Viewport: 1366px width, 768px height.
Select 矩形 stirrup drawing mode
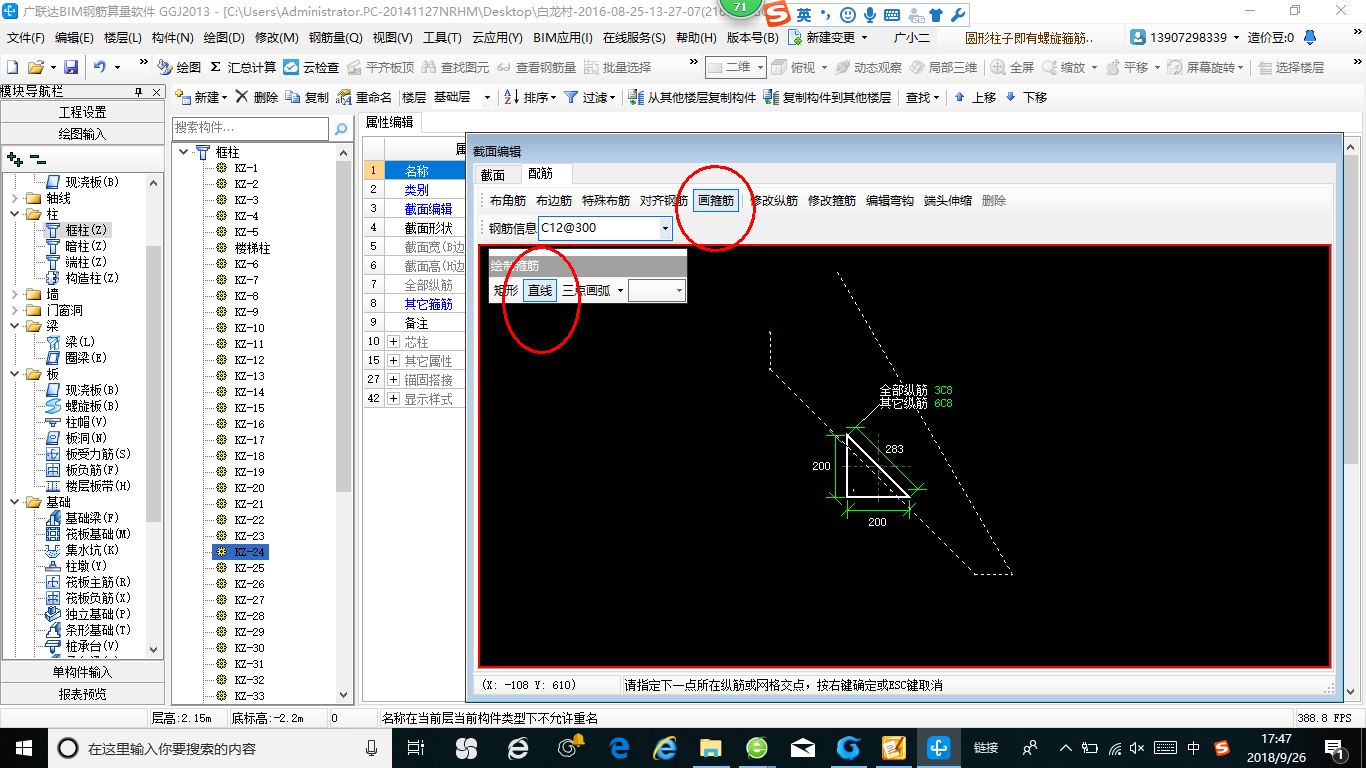(x=506, y=291)
